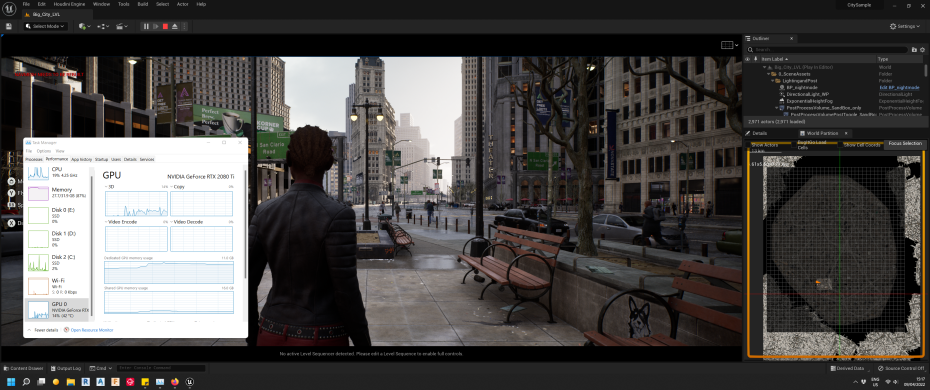Screen dimensions: 930x390
Task: Open the play options three-dot menu
Action: click(185, 26)
